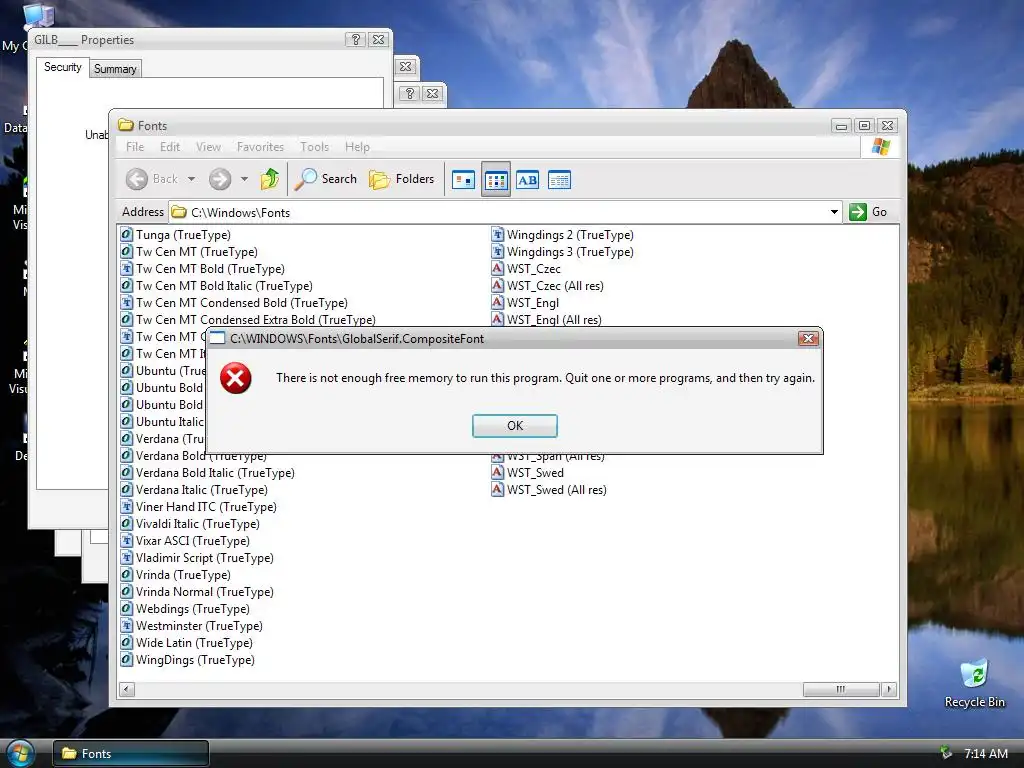Select Webdings (TrueType) font

tap(185, 609)
